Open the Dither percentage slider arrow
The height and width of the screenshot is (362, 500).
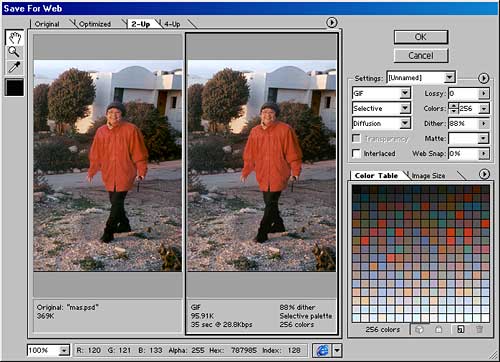pos(484,123)
